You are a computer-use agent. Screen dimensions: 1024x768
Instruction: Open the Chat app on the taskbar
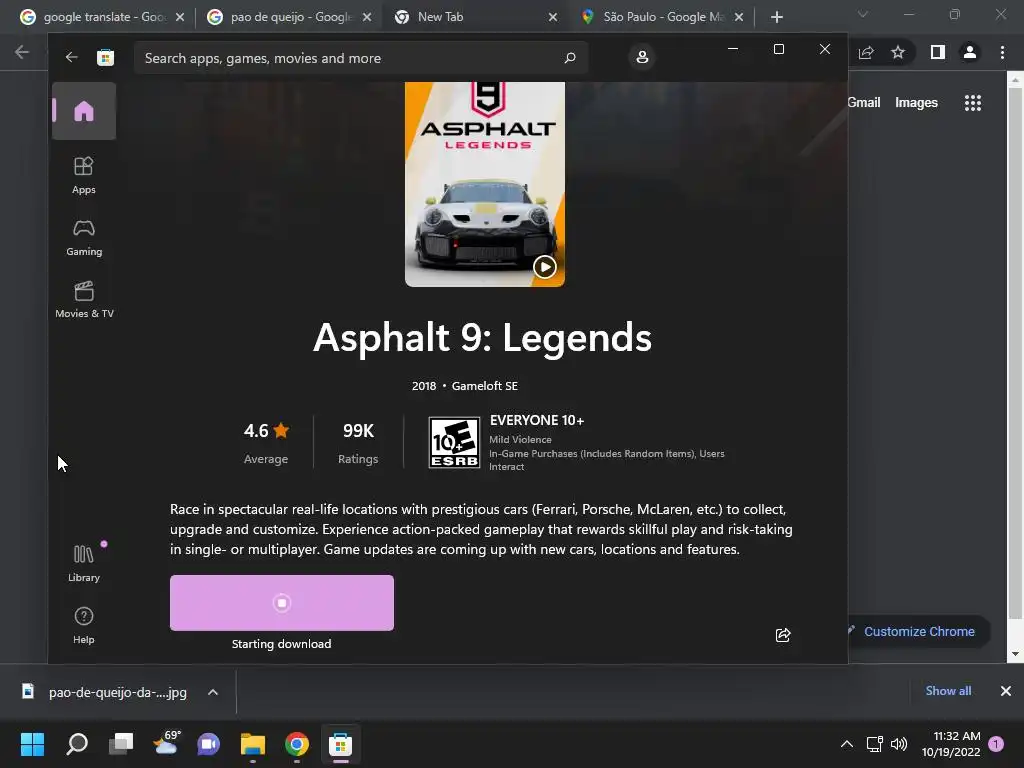tap(208, 744)
